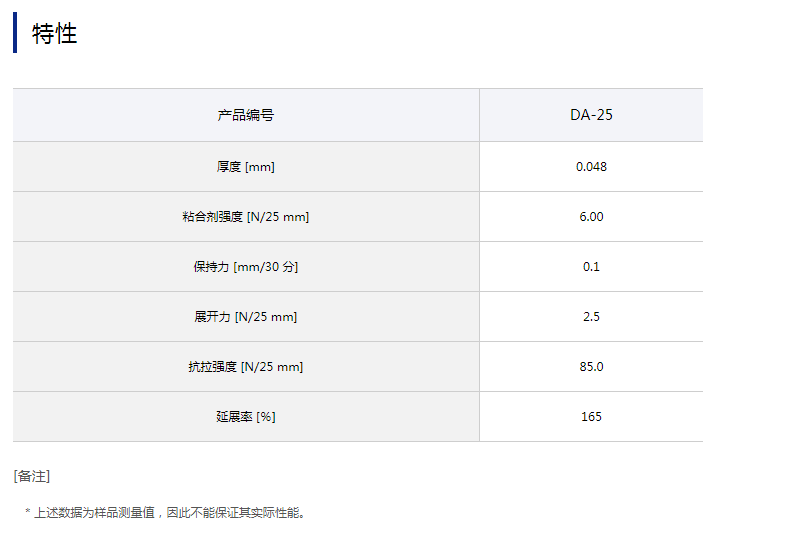
Task: Click the DA-25 column header
Action: (x=591, y=115)
